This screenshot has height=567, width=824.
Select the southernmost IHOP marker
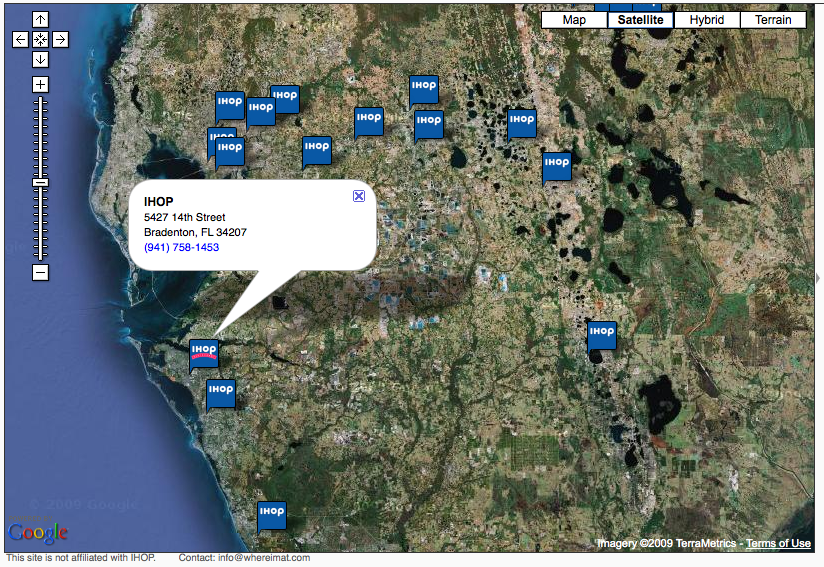(x=271, y=513)
